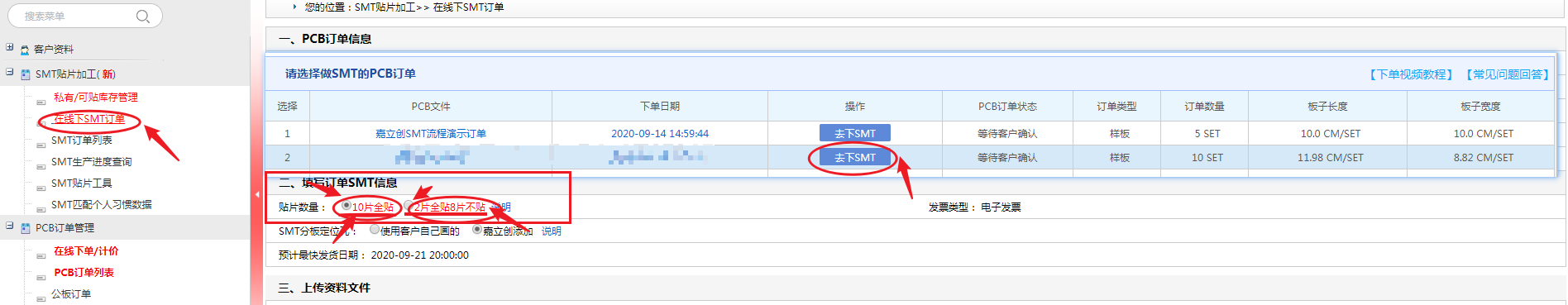Click 去下SMT button in row 2
The image size is (1568, 305).
tap(854, 157)
